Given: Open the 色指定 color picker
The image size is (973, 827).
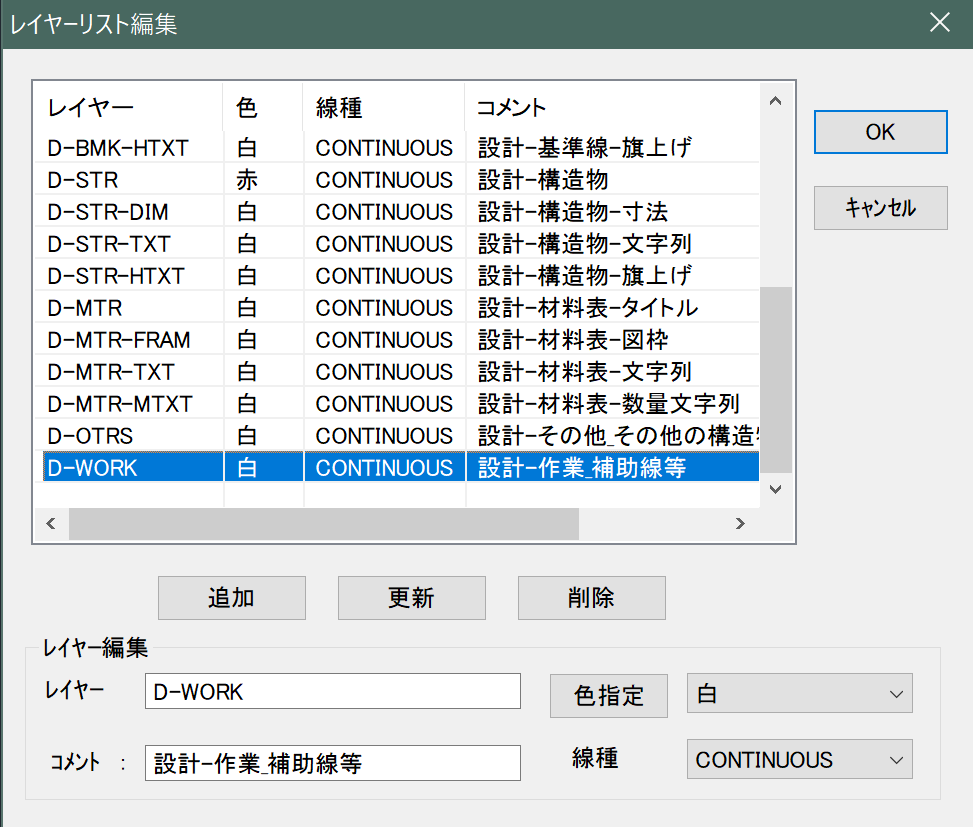Looking at the screenshot, I should pyautogui.click(x=609, y=695).
